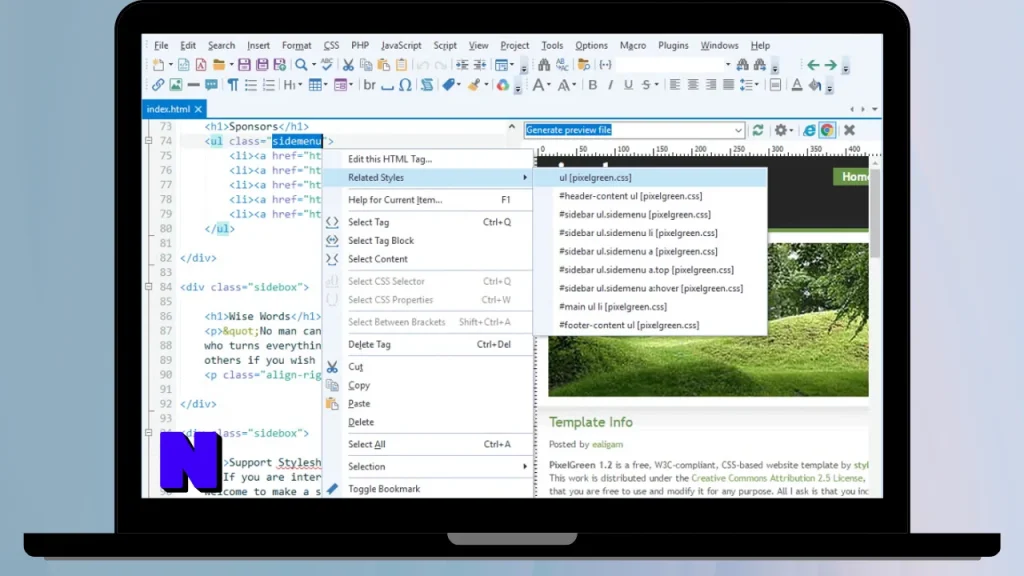Toggle Strikethrough formatting
The image size is (1024, 576).
(x=646, y=85)
